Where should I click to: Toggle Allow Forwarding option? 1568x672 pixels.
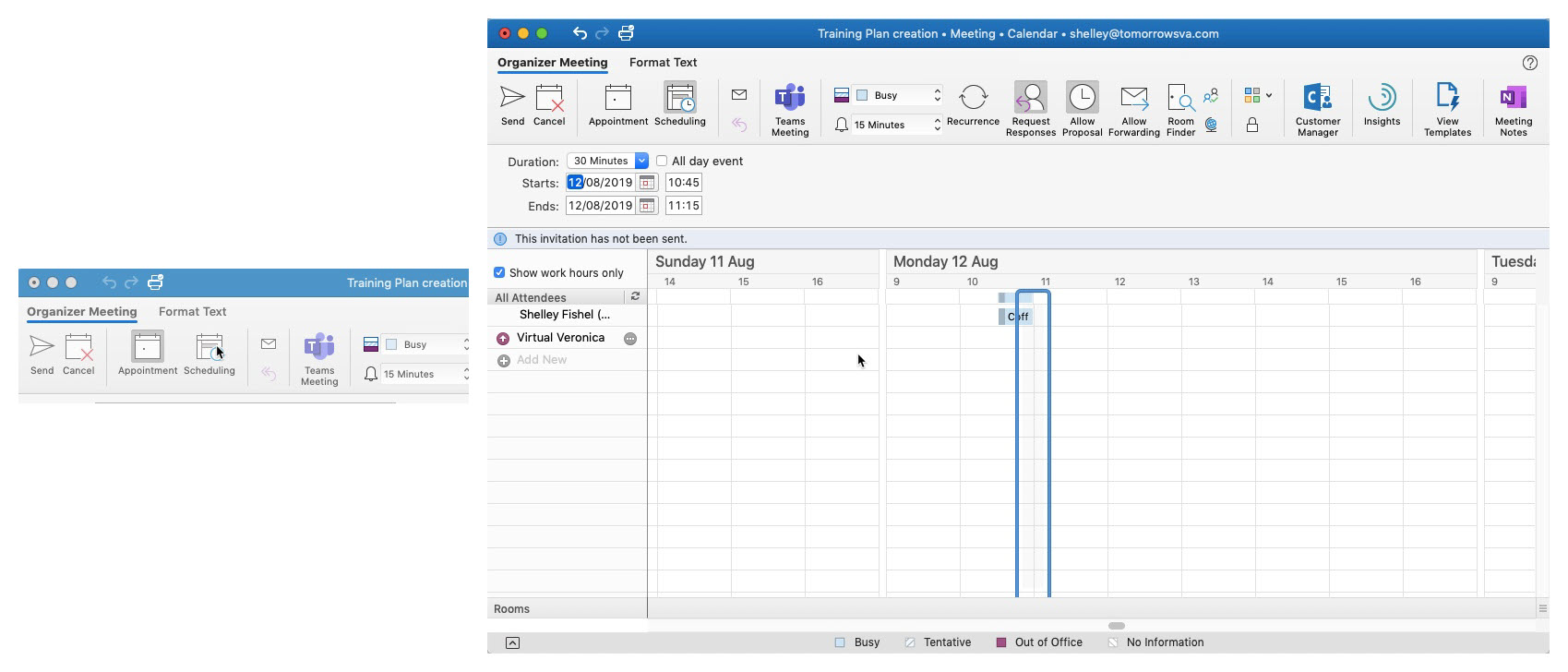[x=1134, y=109]
